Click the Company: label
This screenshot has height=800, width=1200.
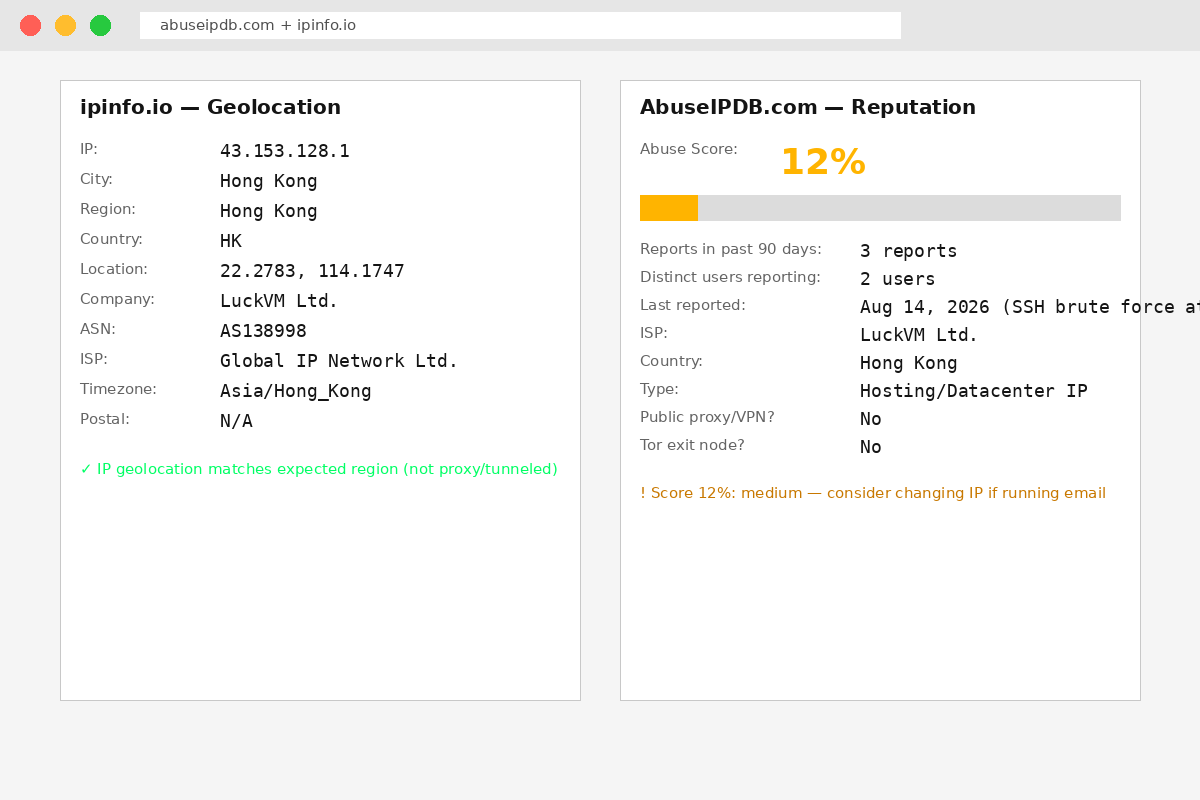(x=117, y=299)
